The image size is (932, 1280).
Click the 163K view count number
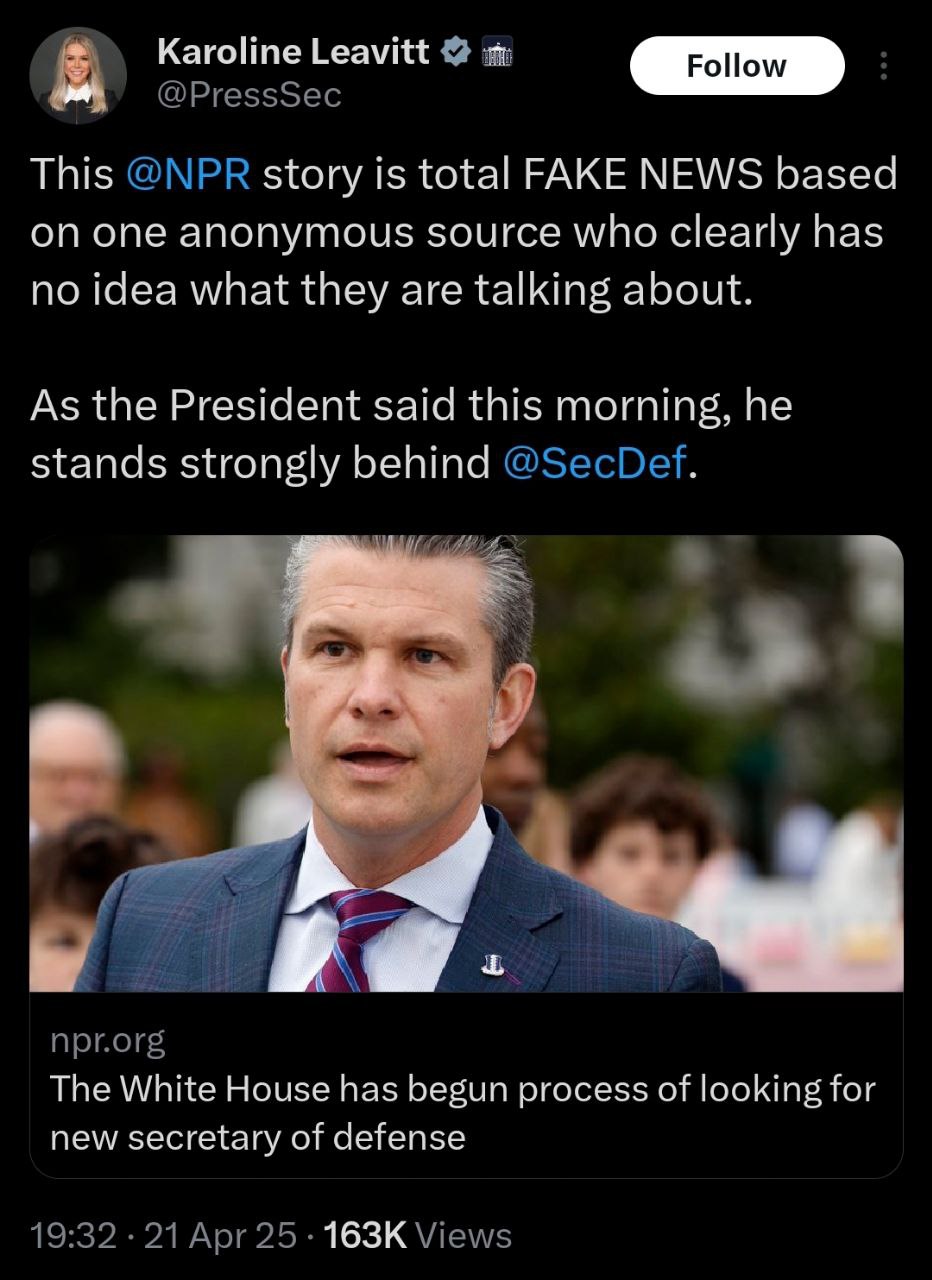364,1236
